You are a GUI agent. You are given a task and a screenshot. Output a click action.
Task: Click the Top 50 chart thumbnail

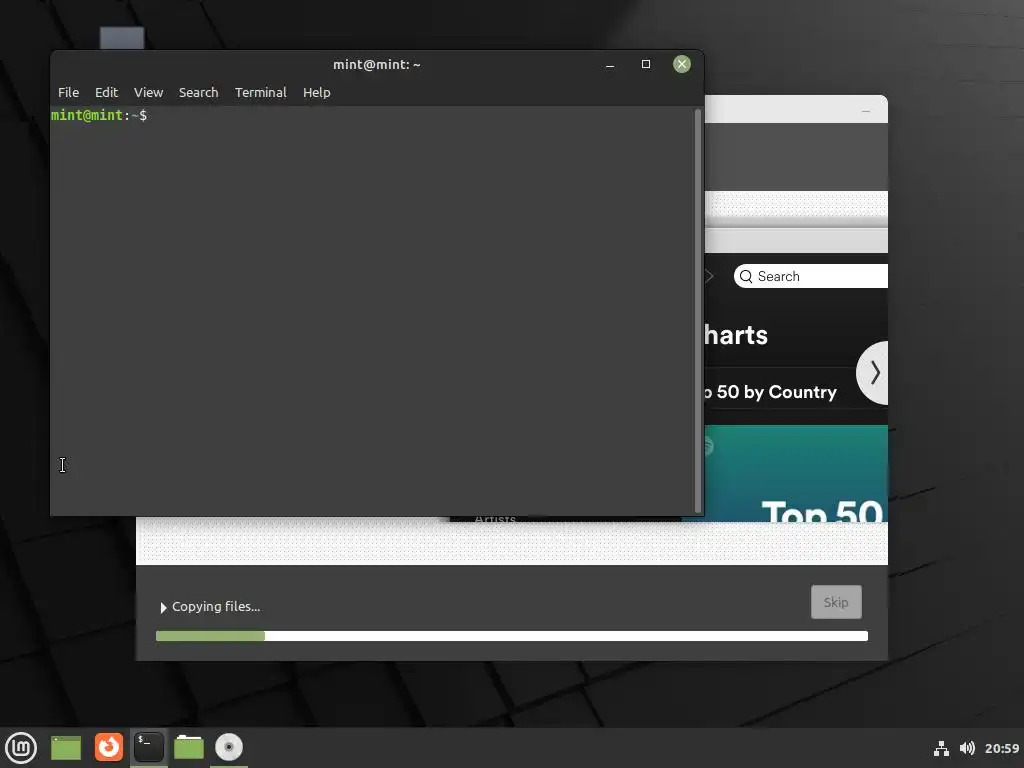click(796, 473)
